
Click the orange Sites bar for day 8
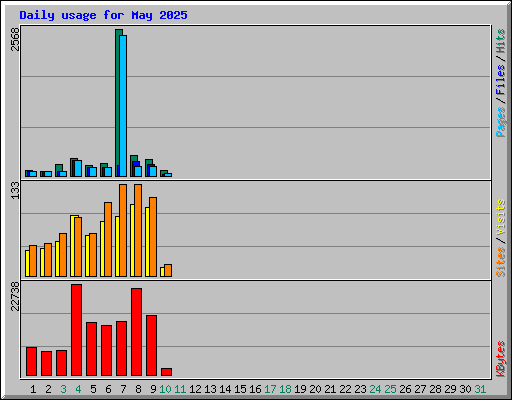tap(138, 230)
